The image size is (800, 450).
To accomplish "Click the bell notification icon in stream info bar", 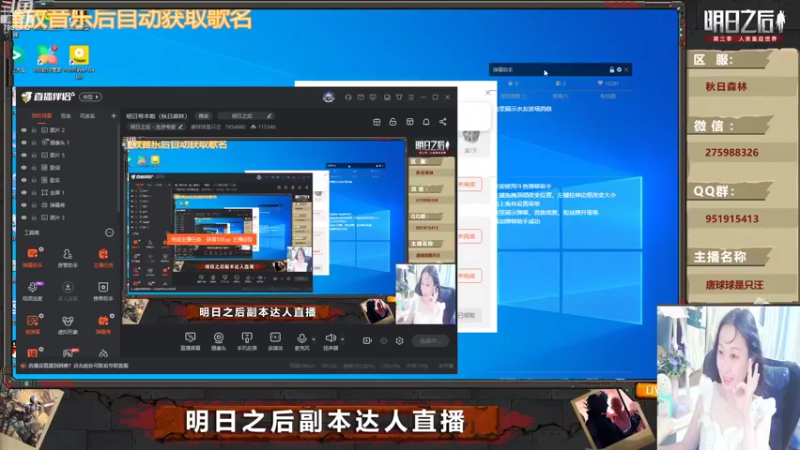I will [426, 122].
